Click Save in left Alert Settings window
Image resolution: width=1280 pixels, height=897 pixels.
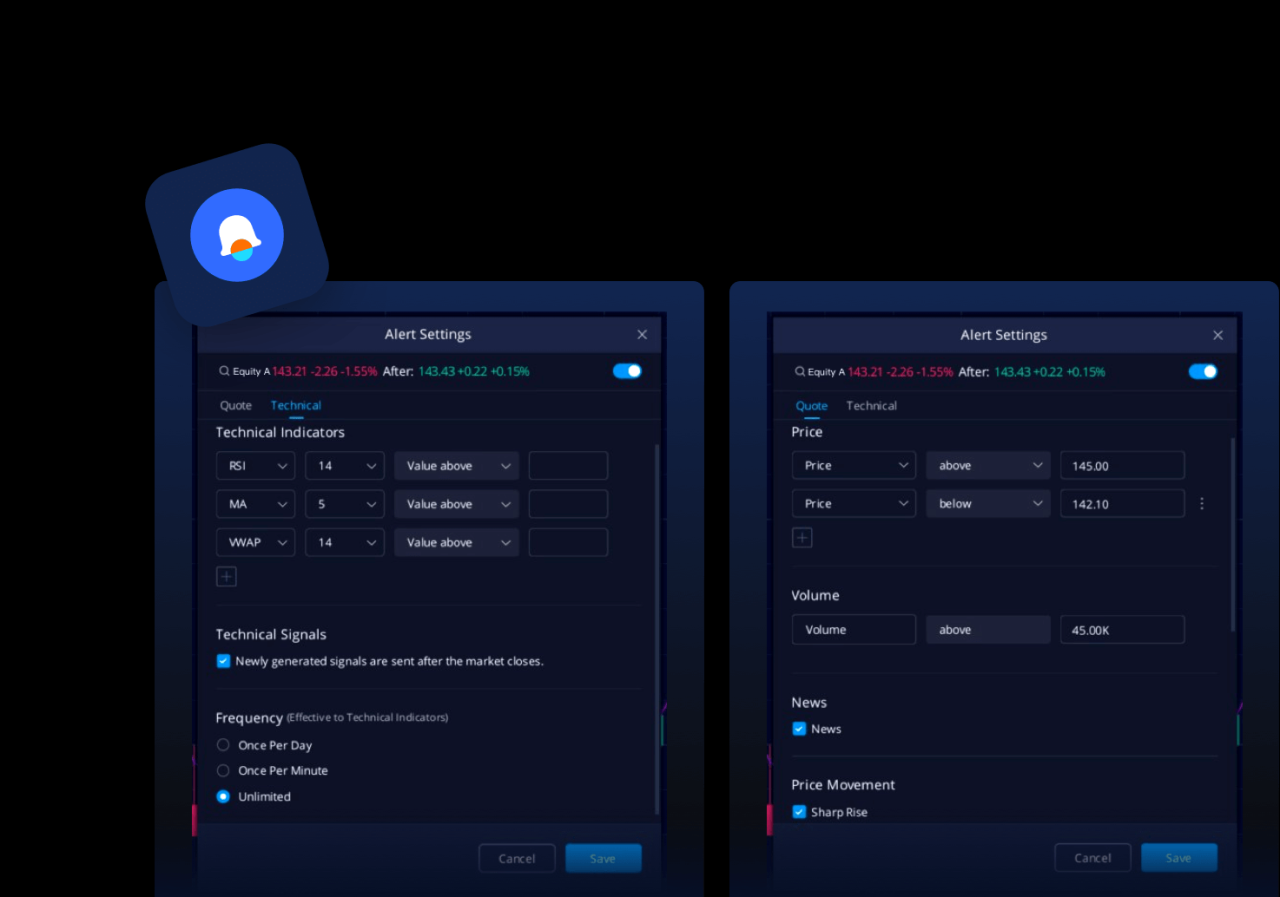click(x=603, y=858)
